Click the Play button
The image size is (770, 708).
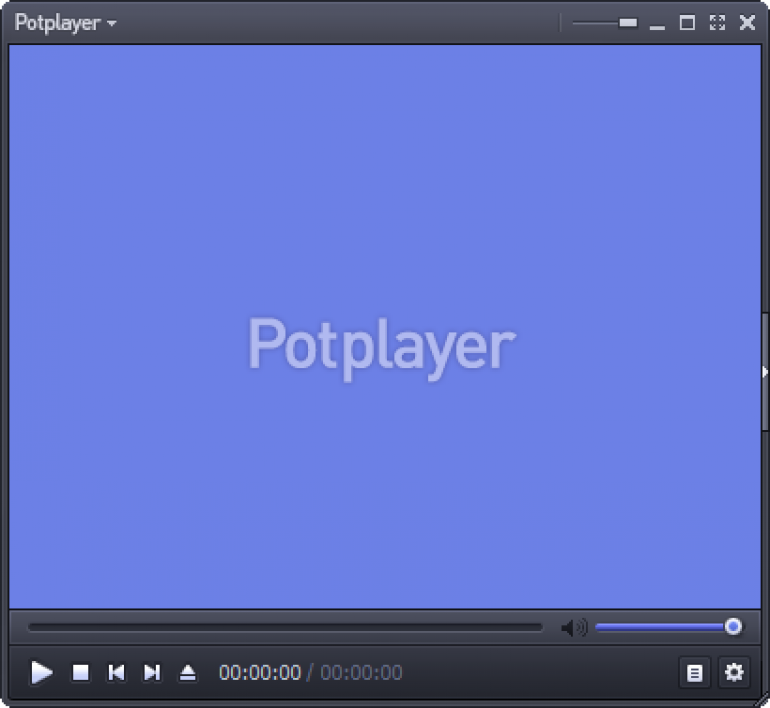42,672
